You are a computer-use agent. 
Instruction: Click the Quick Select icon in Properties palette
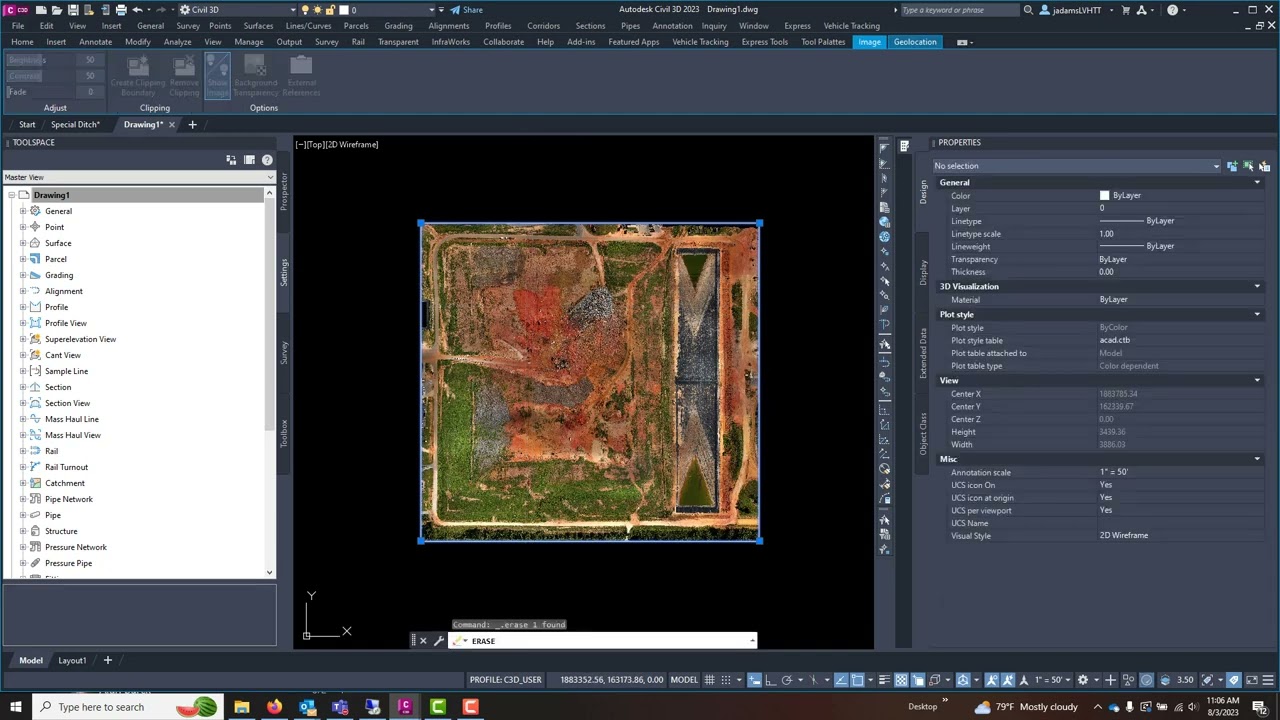[1264, 166]
